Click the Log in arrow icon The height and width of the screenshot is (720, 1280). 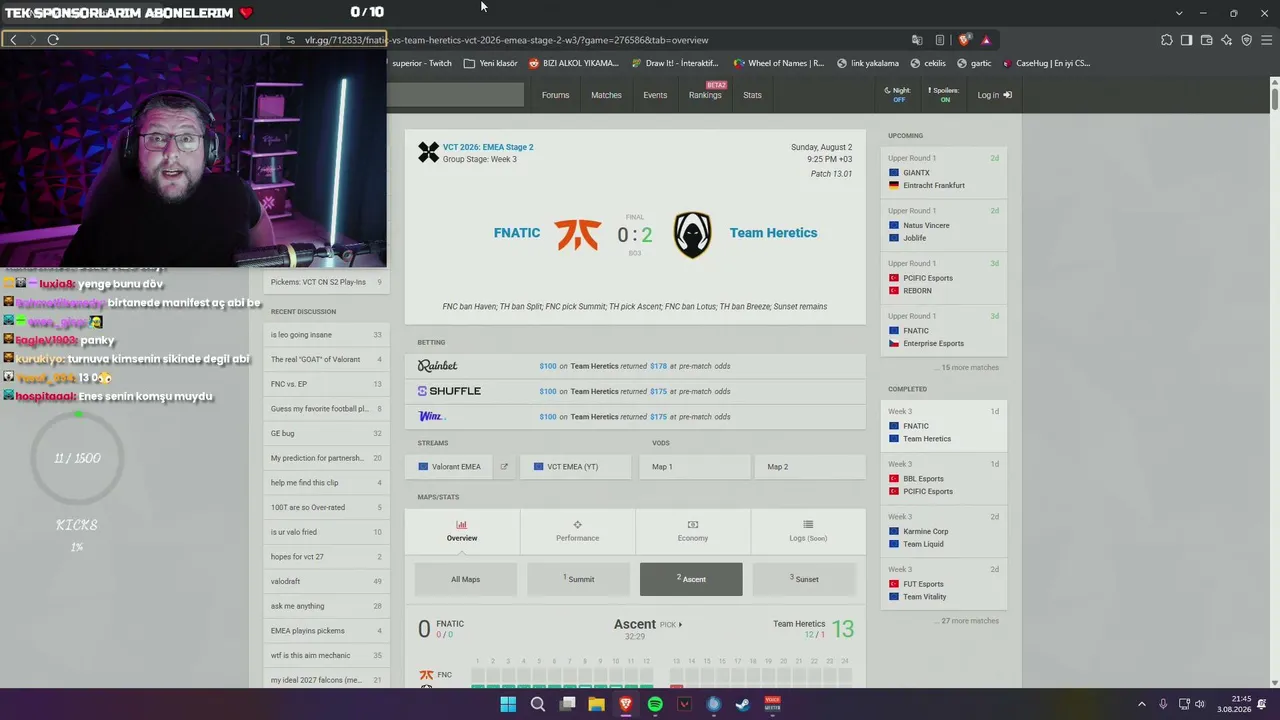(1007, 95)
